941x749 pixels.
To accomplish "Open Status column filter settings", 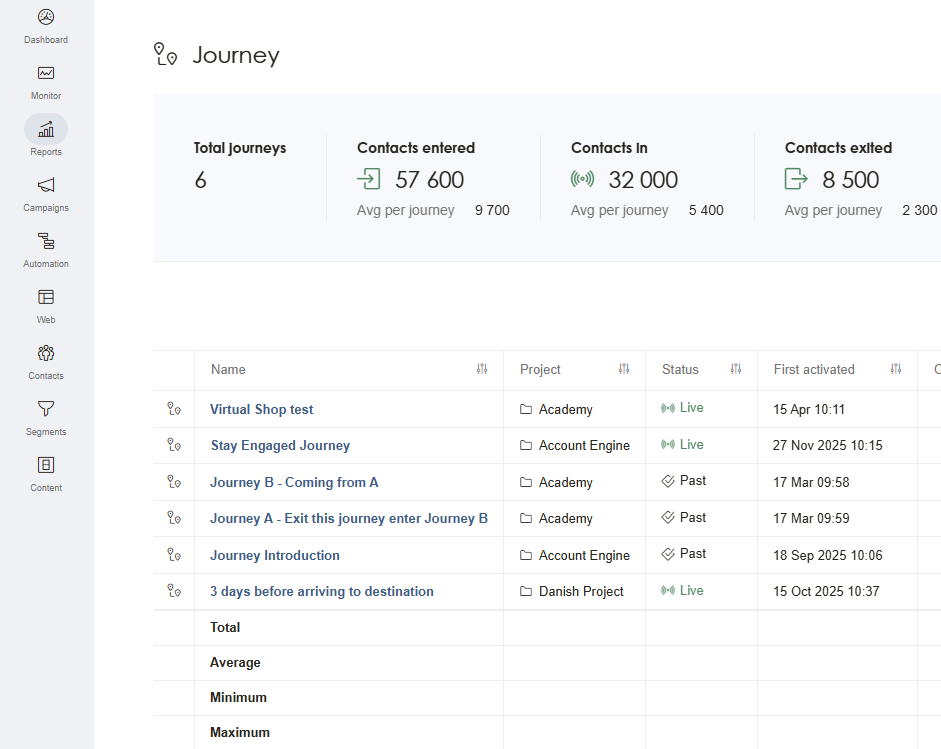I will (x=736, y=369).
